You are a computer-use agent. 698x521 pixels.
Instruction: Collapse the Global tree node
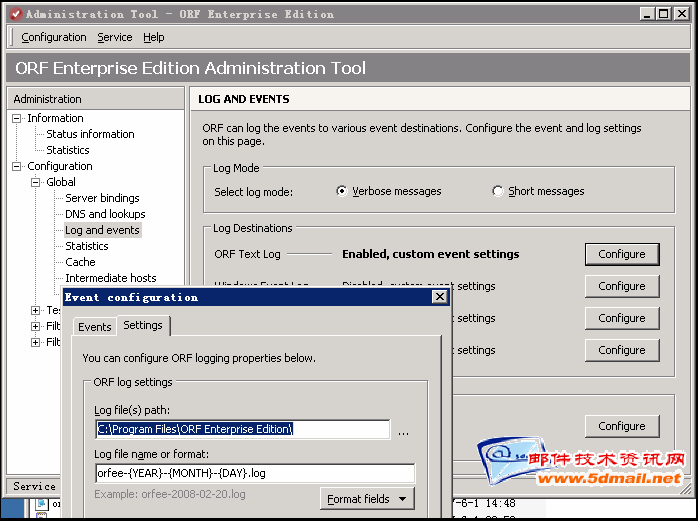click(x=36, y=182)
